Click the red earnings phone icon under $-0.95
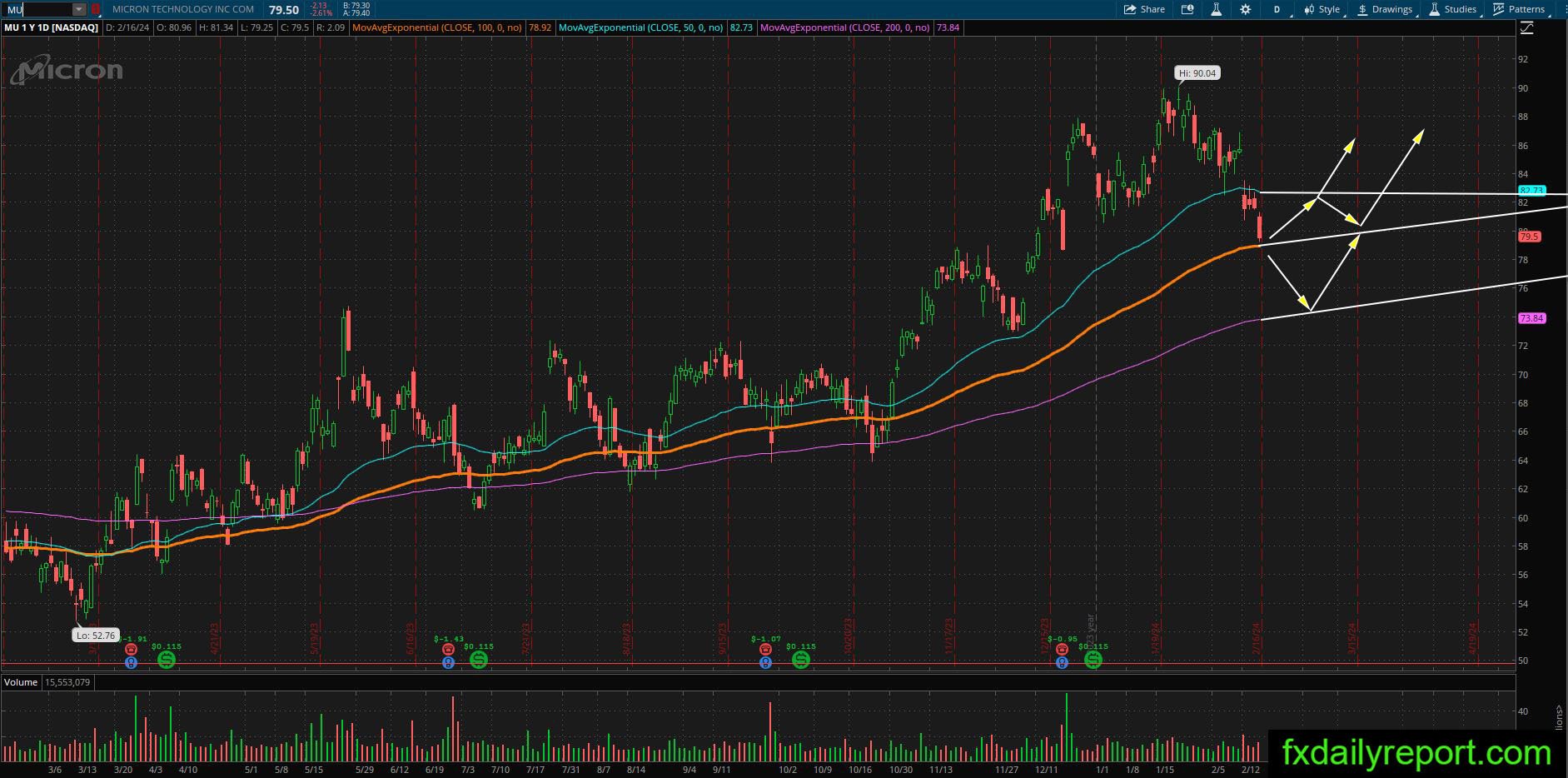The width and height of the screenshot is (1568, 778). click(1062, 649)
